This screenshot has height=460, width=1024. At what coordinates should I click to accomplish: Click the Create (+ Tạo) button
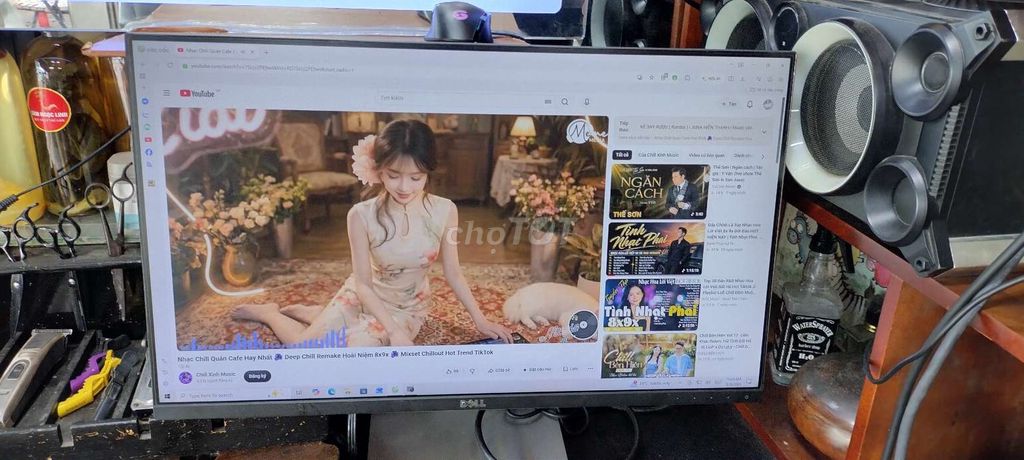point(729,104)
